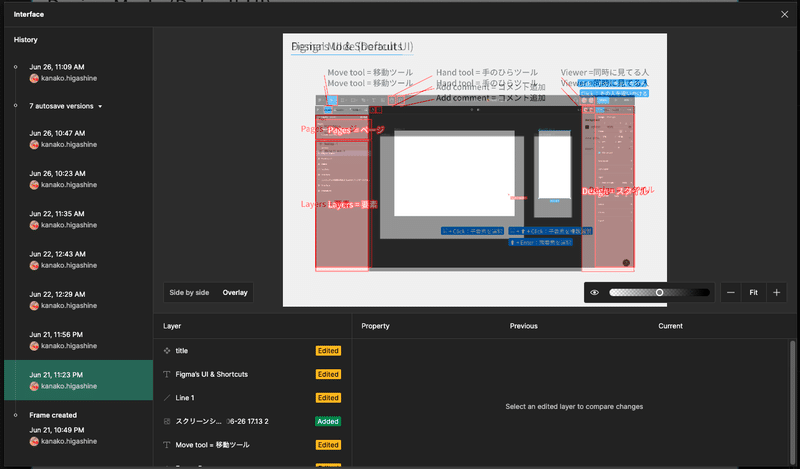
Task: Select the Jun 21, 11:56 PM version
Action: 79,340
